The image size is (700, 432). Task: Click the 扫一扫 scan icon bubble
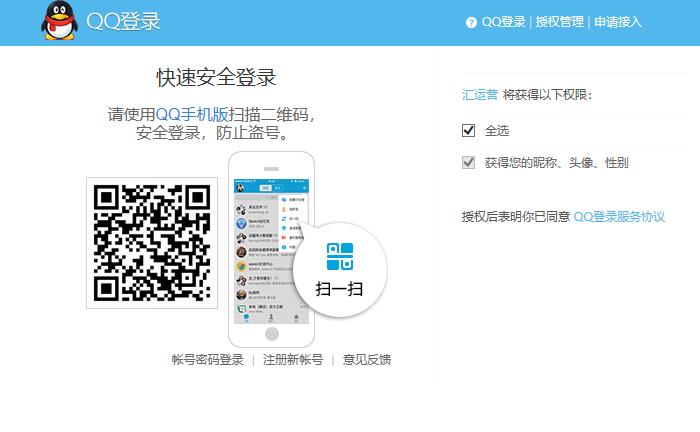[x=340, y=270]
